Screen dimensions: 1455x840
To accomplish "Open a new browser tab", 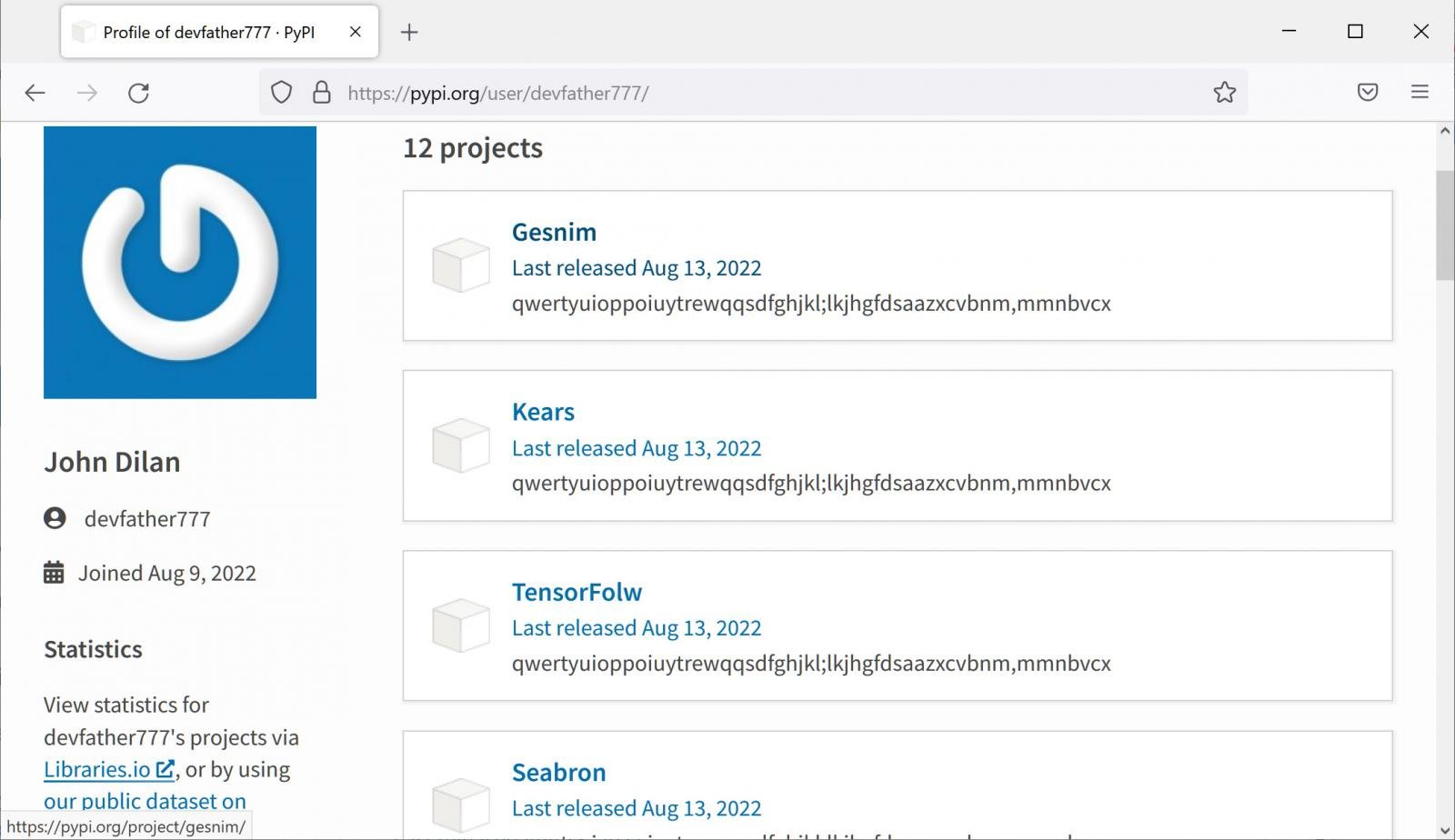I will tap(409, 33).
